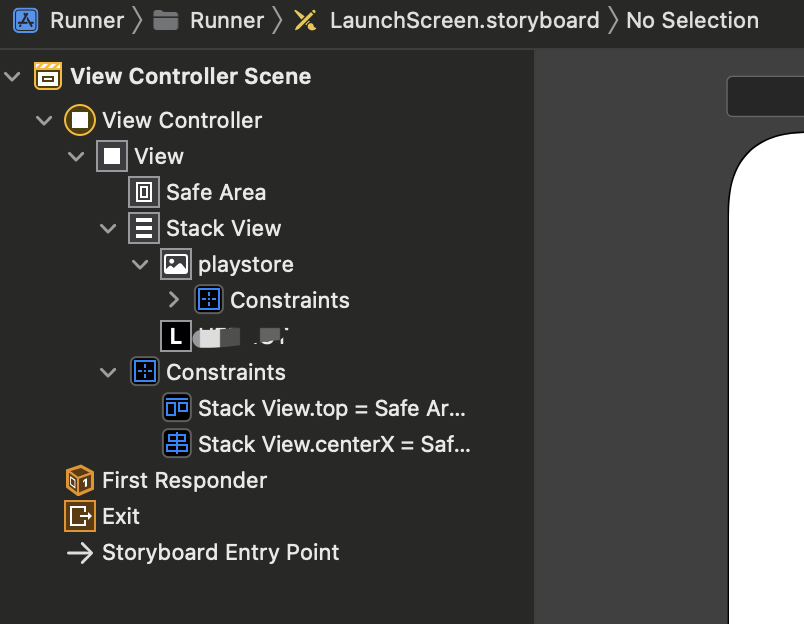Select the Stack View icon
Screen dimensions: 804x624
pyautogui.click(x=144, y=228)
